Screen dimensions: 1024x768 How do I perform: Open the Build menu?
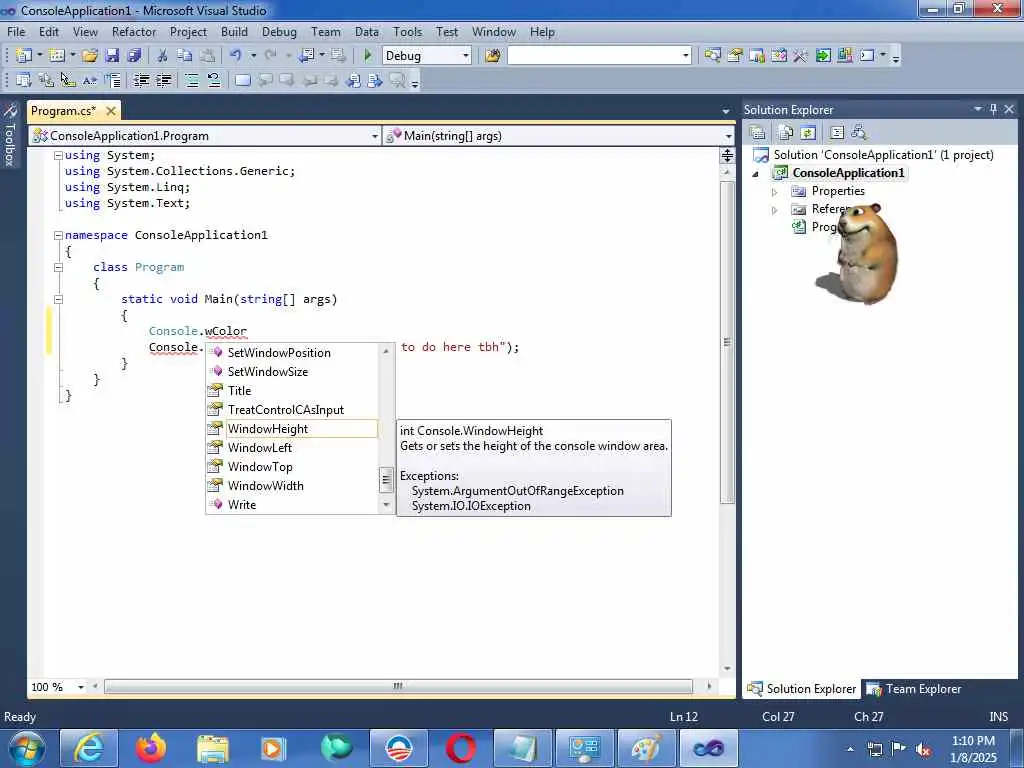(234, 31)
